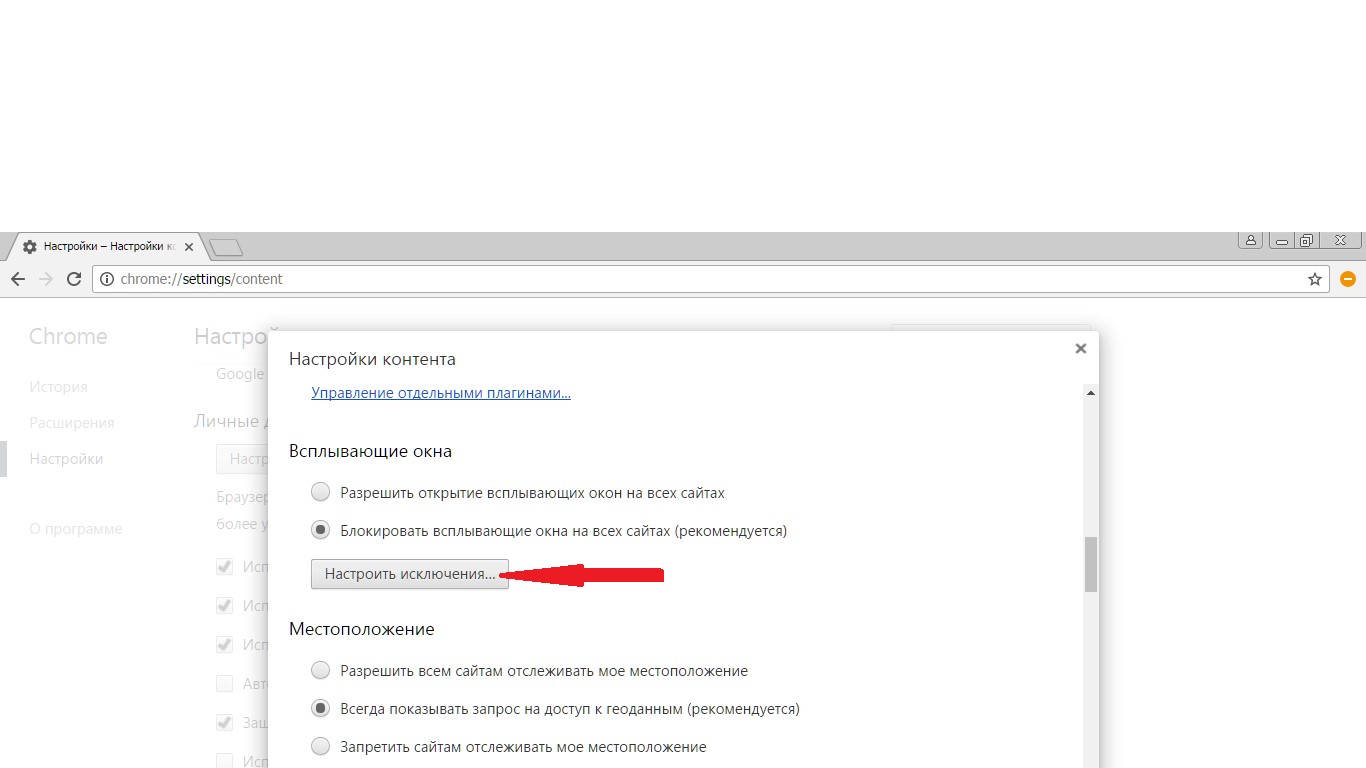Screen dimensions: 1366x768
Task: Select Разрешить всем сайтам отслеживать местоположение
Action: [x=320, y=670]
